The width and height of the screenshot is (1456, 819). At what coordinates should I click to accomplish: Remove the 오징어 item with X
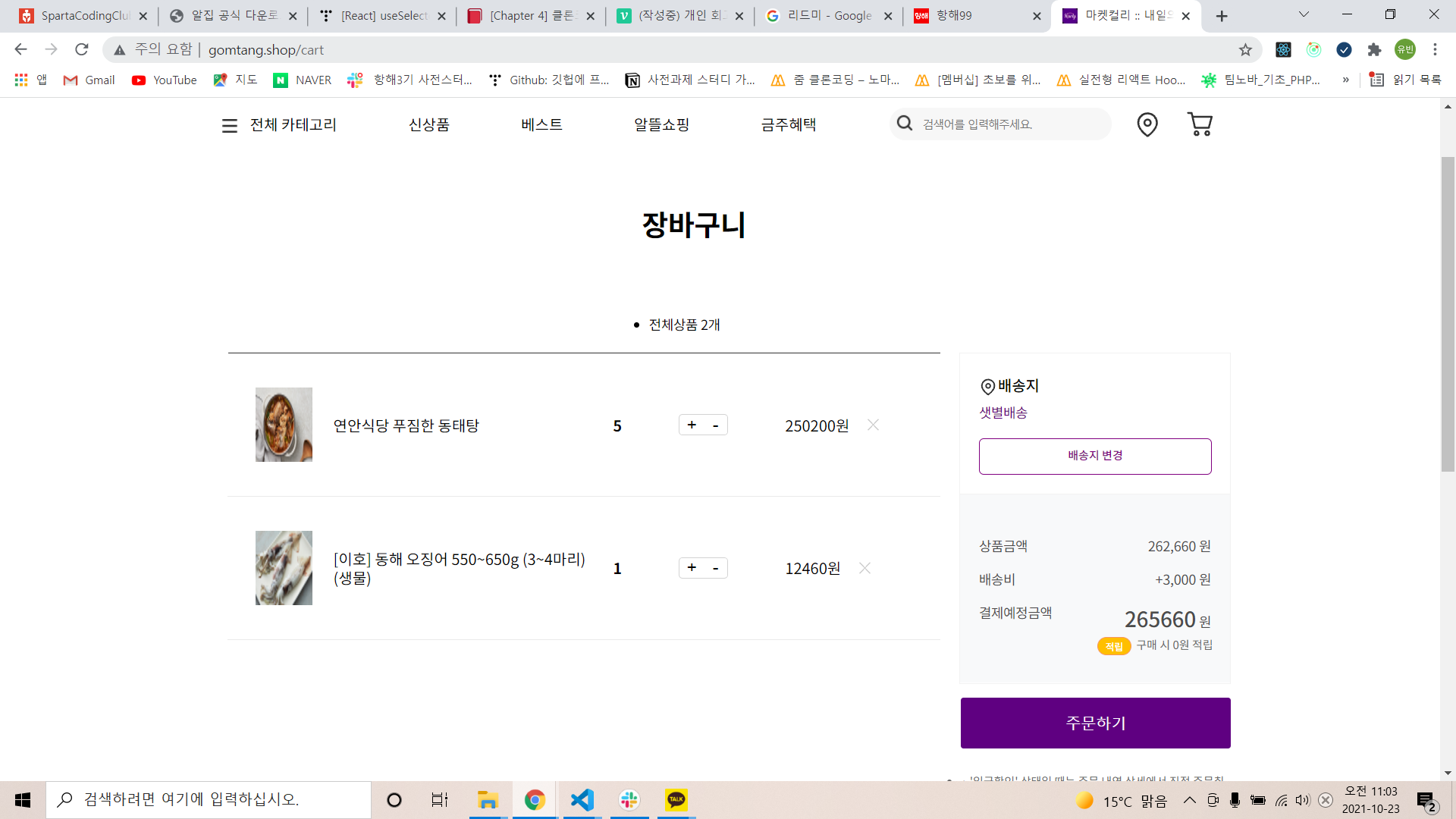click(x=864, y=568)
